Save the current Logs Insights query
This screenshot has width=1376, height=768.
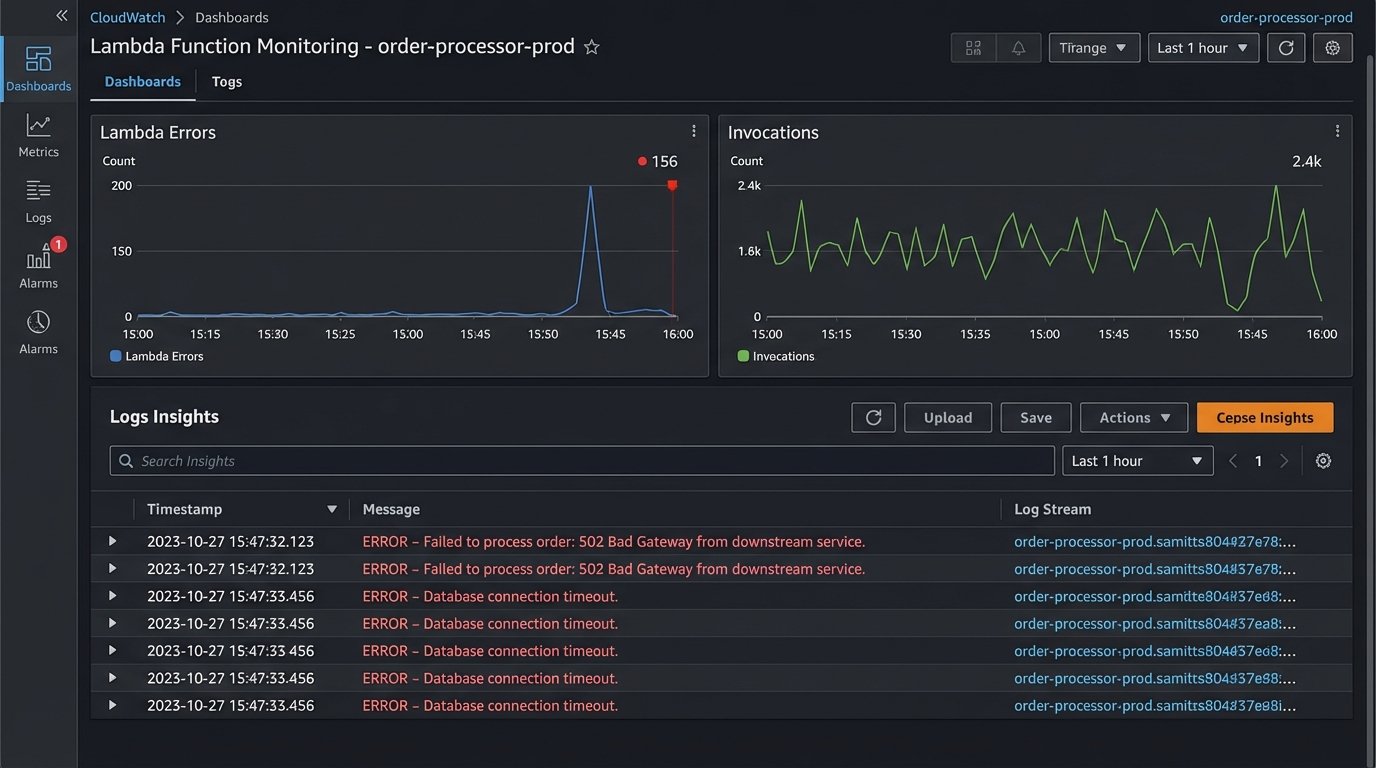click(x=1035, y=417)
